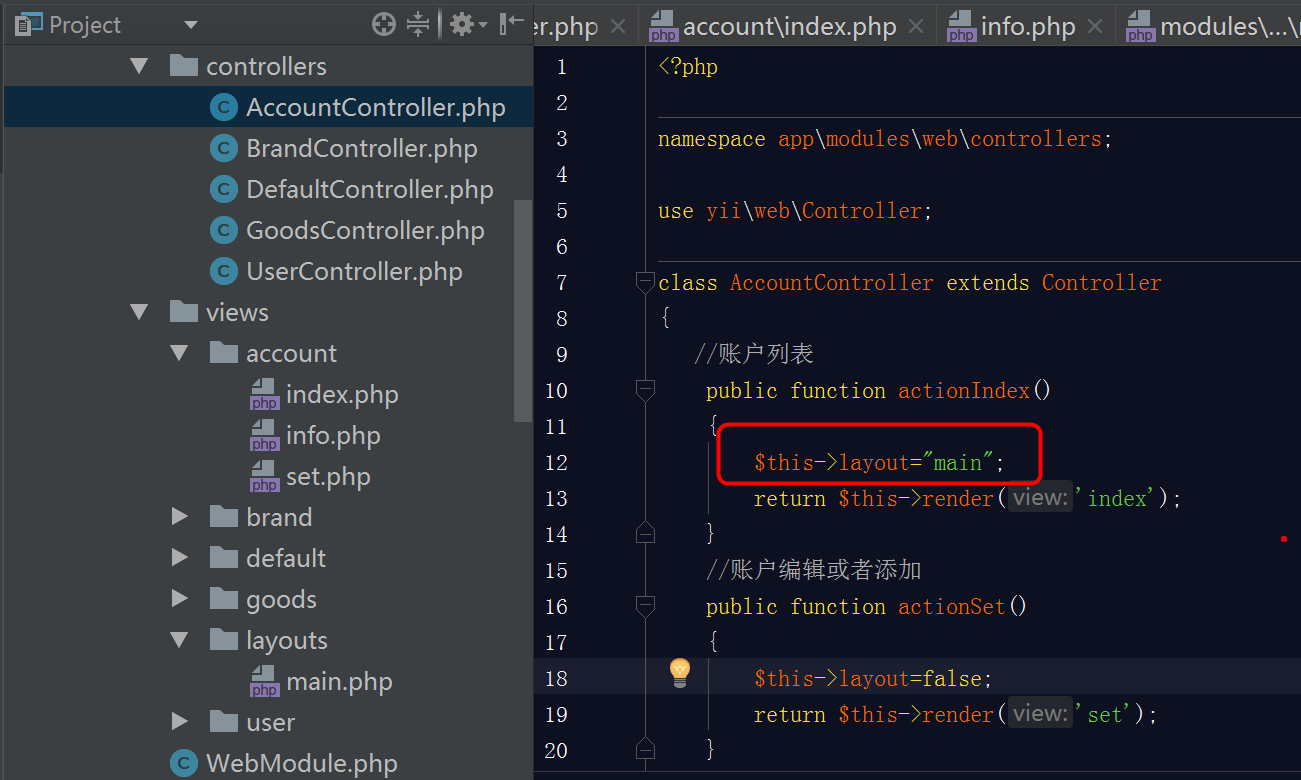Click the view: parameter hint on line 19
This screenshot has height=780, width=1301.
pyautogui.click(x=1039, y=714)
